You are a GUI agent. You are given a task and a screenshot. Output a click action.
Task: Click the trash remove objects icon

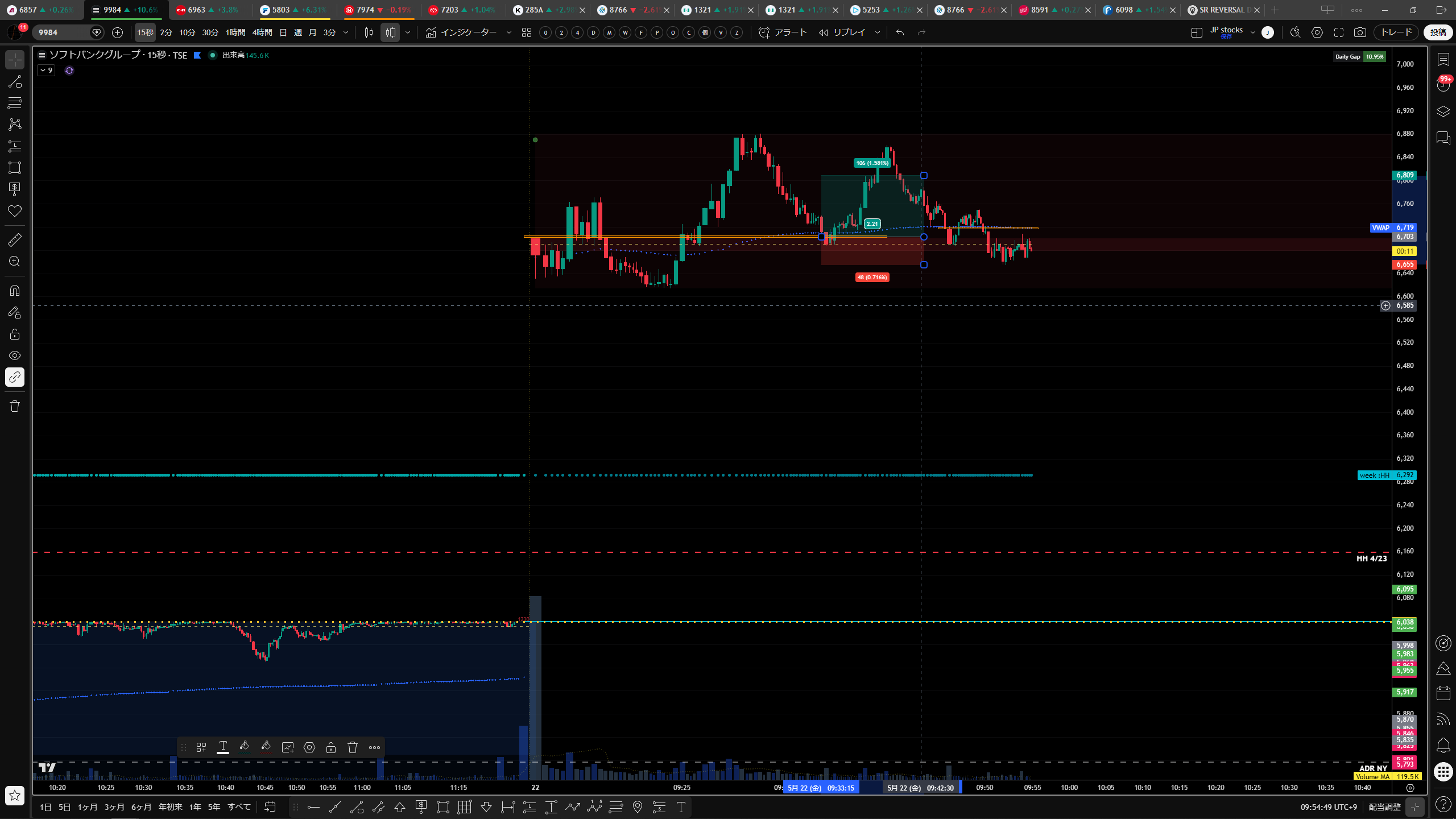pos(15,406)
